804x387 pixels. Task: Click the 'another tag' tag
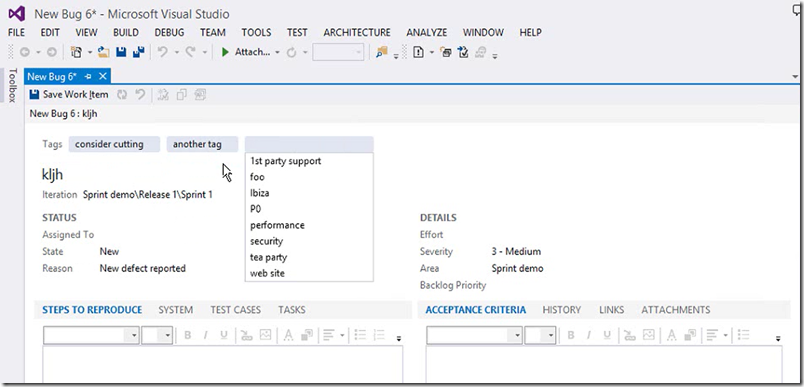click(202, 144)
